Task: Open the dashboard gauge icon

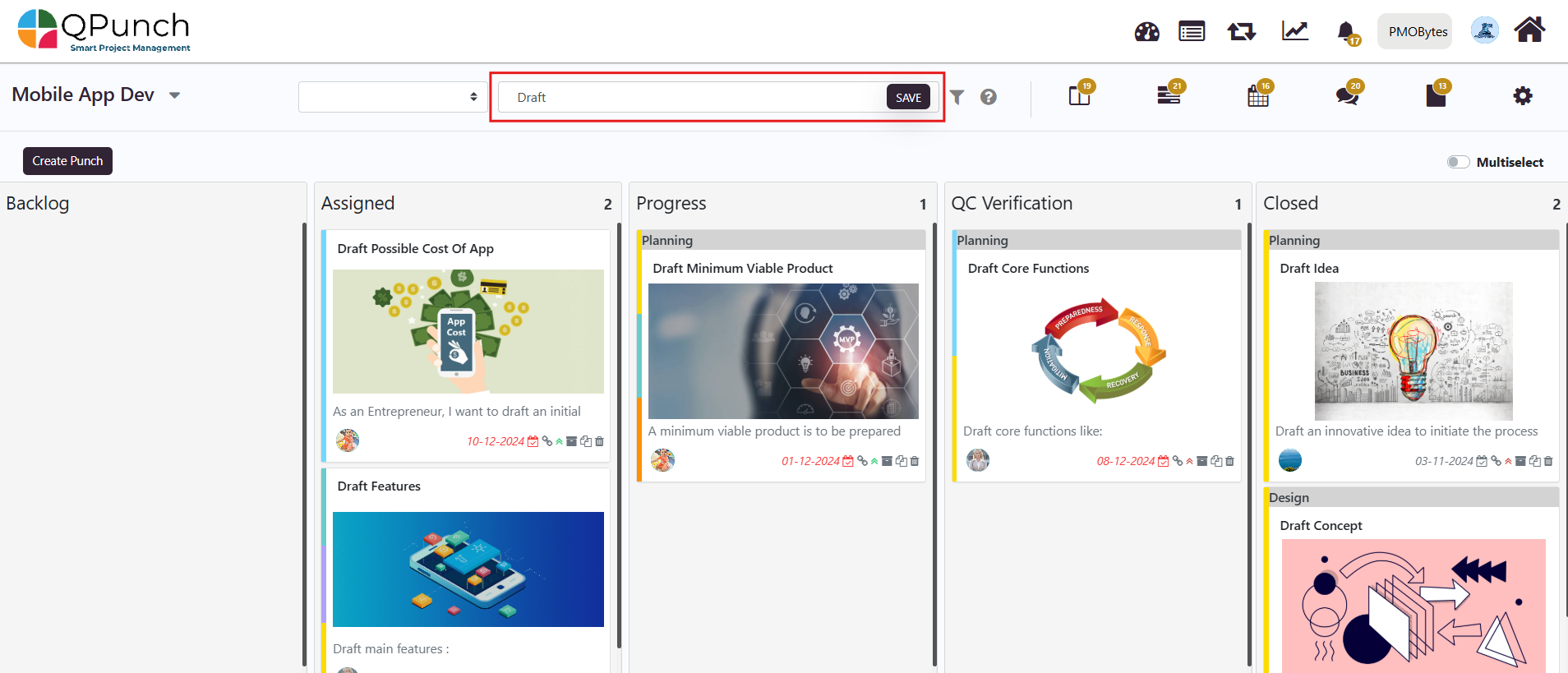Action: click(x=1146, y=32)
